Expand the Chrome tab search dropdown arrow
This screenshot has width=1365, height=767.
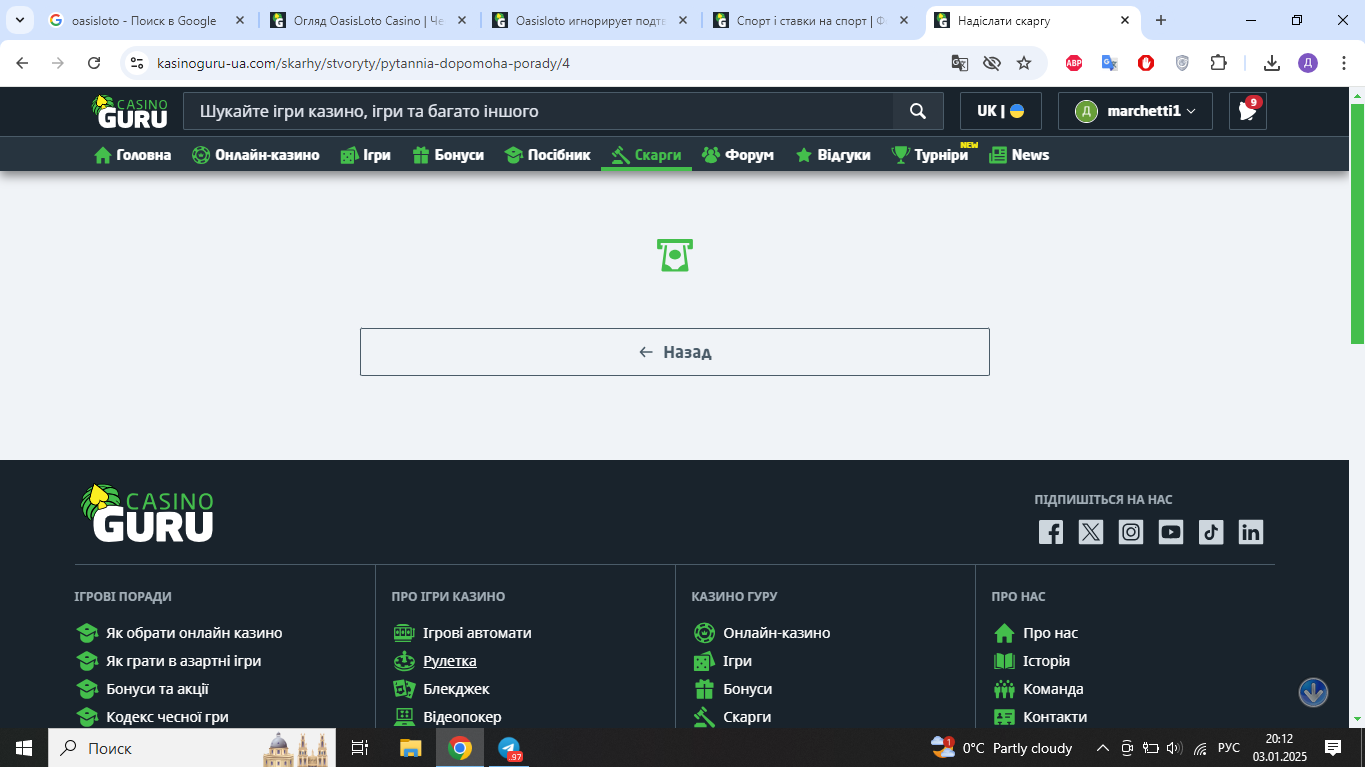pos(19,20)
